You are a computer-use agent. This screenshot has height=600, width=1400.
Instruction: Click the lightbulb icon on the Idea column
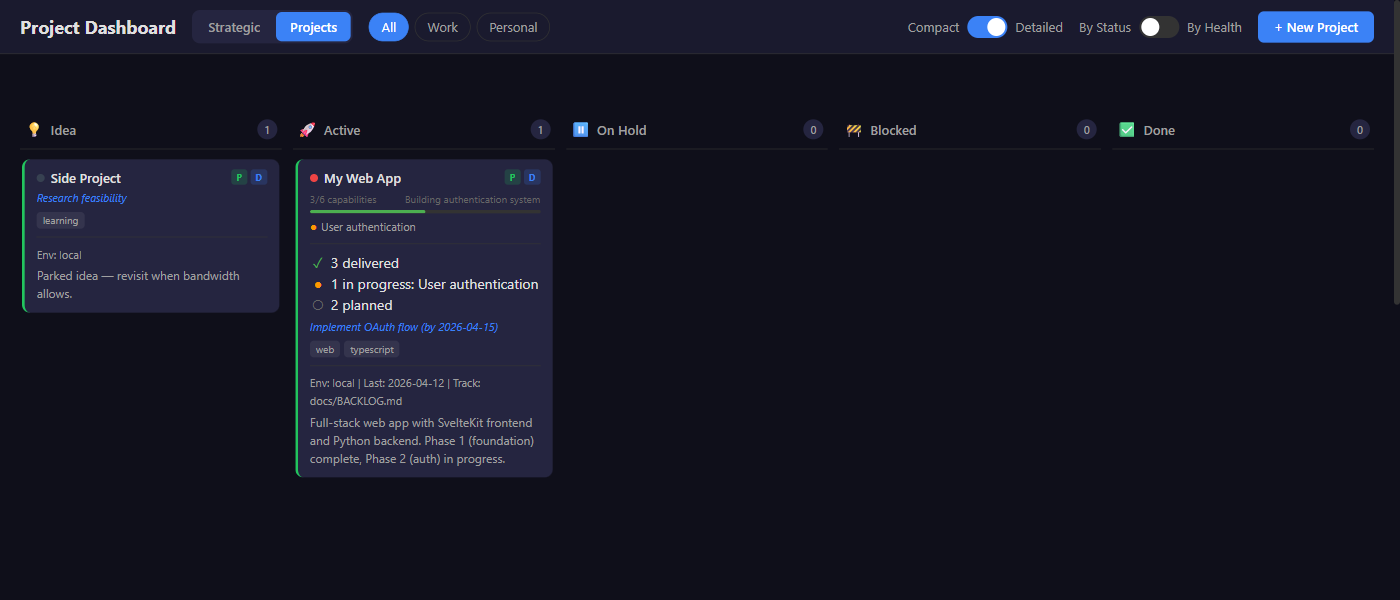36,129
